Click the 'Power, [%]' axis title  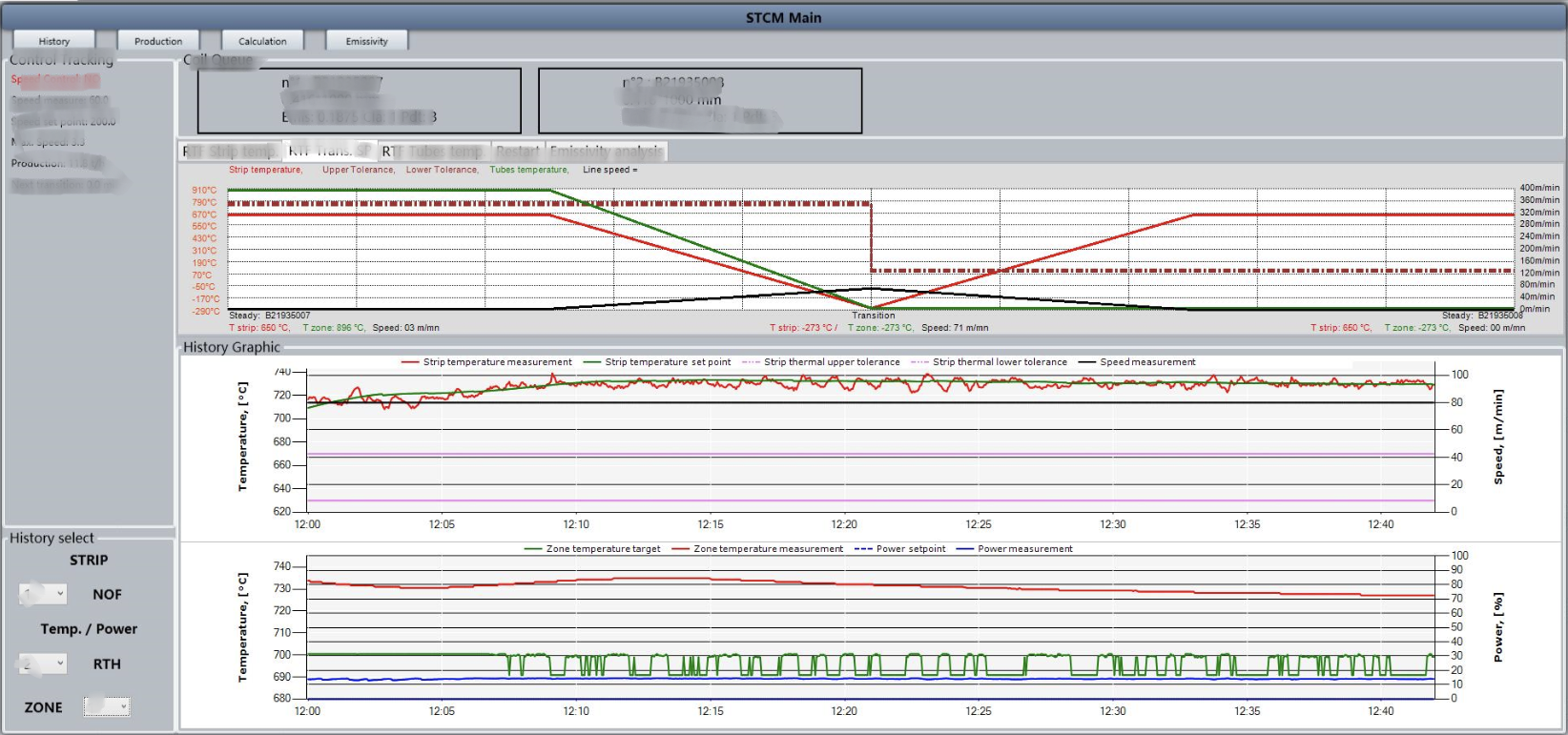[x=1498, y=627]
